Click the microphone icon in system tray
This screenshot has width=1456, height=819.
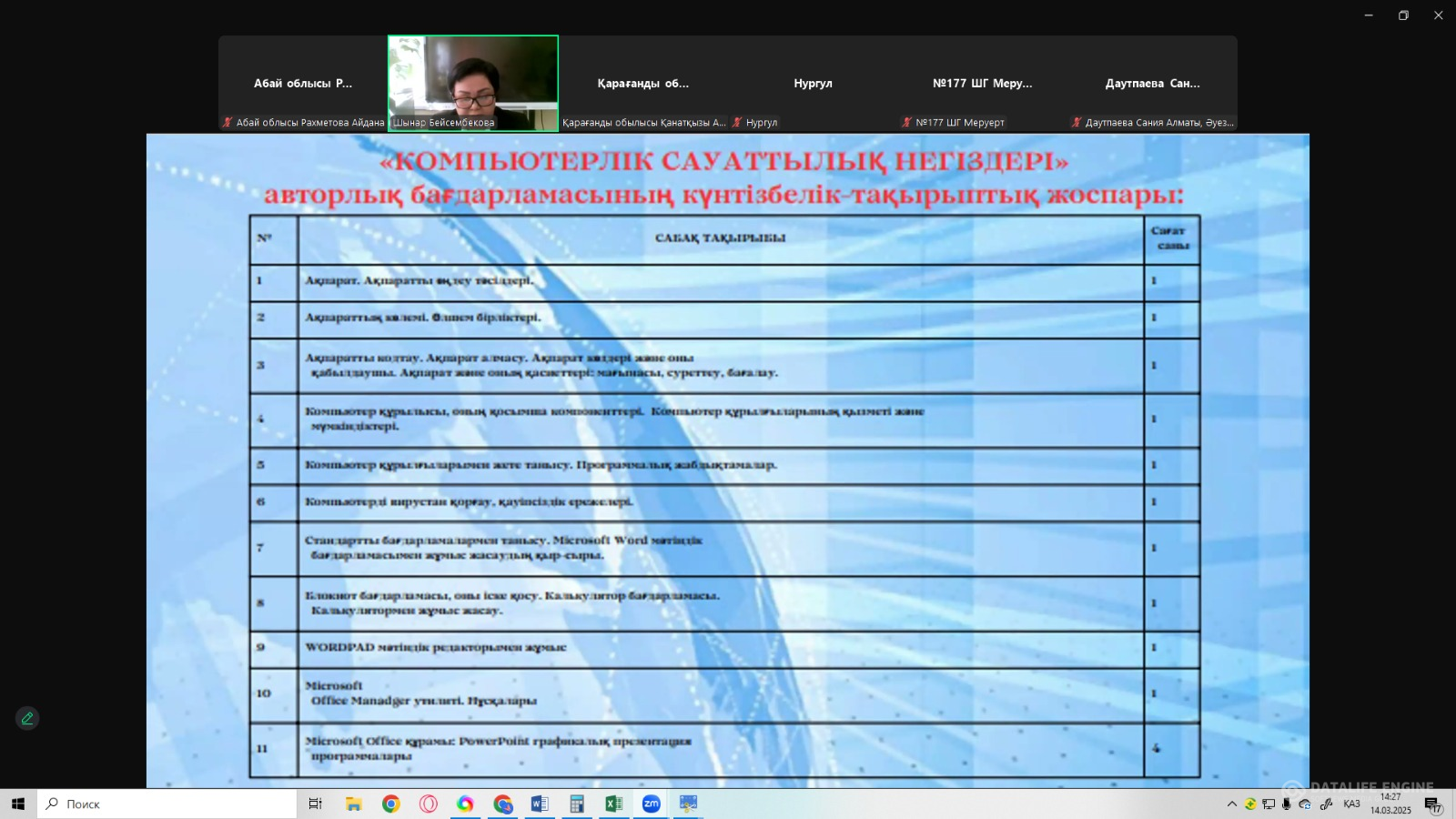pyautogui.click(x=1286, y=804)
